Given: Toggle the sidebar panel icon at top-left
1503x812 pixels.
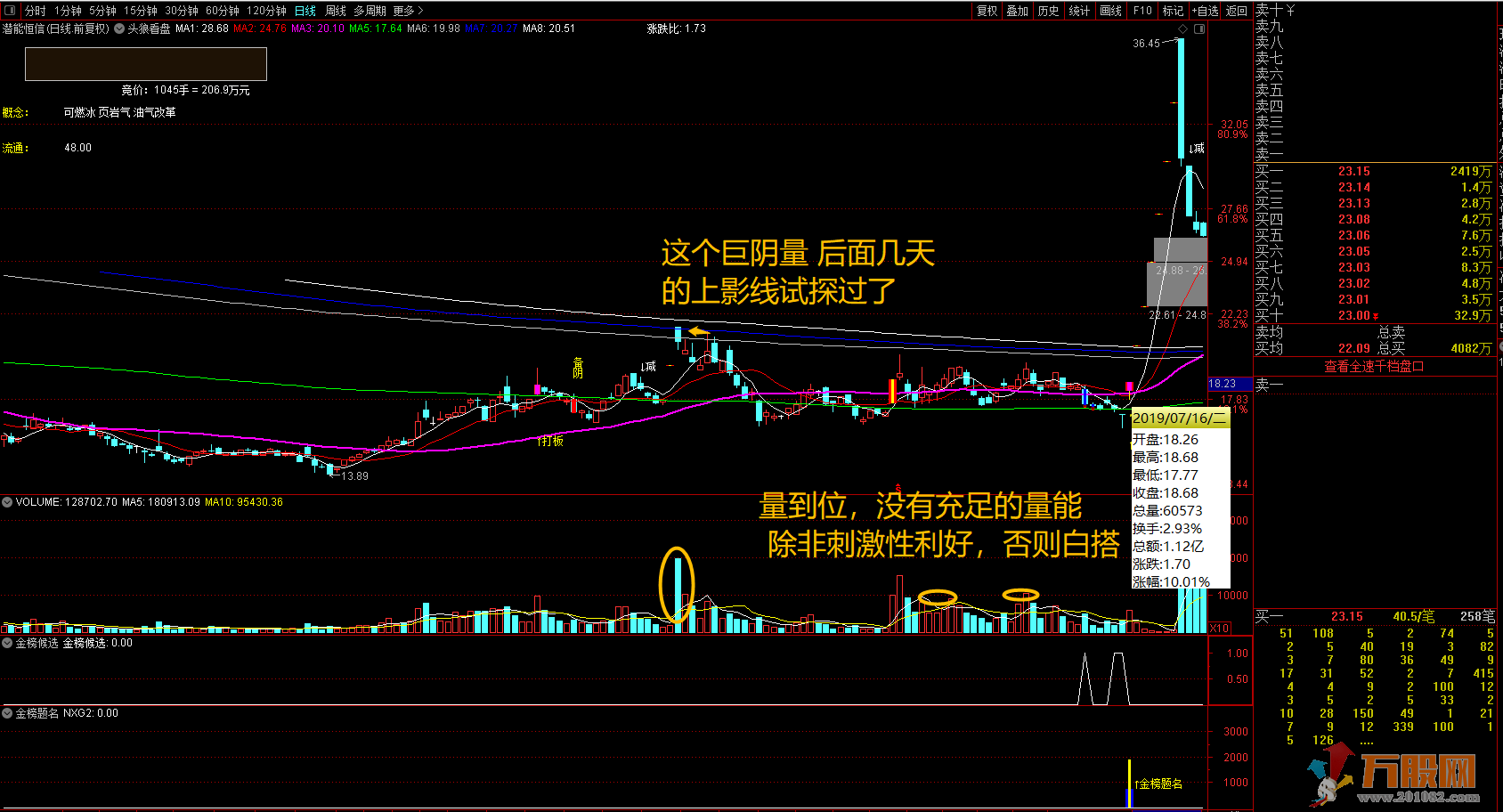Looking at the screenshot, I should (x=10, y=11).
